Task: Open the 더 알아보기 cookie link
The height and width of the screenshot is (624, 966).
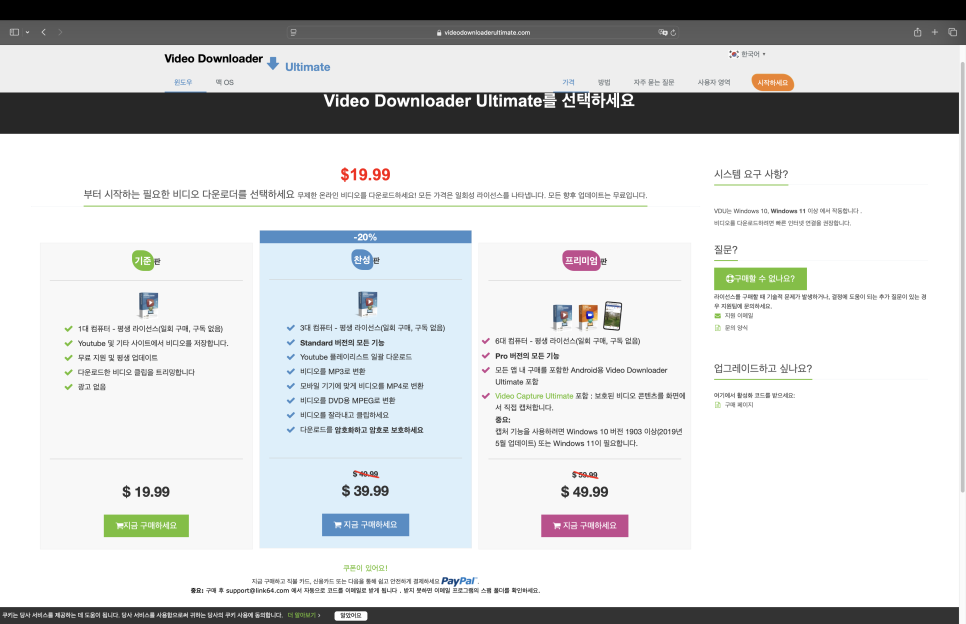Action: (x=302, y=615)
